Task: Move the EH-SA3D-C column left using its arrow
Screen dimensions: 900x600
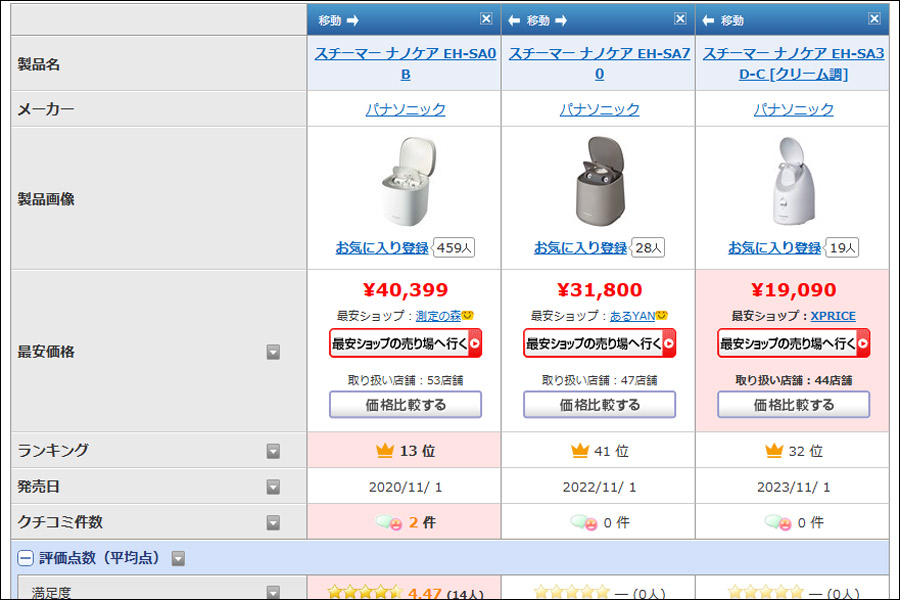Action: 708,21
